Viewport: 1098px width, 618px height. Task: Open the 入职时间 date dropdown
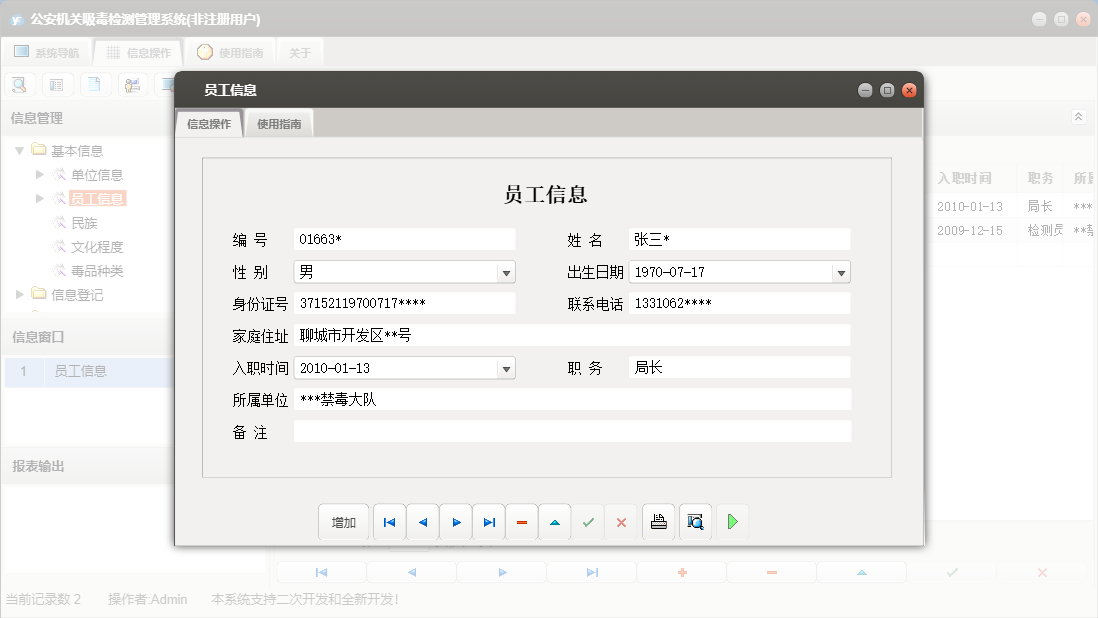507,367
